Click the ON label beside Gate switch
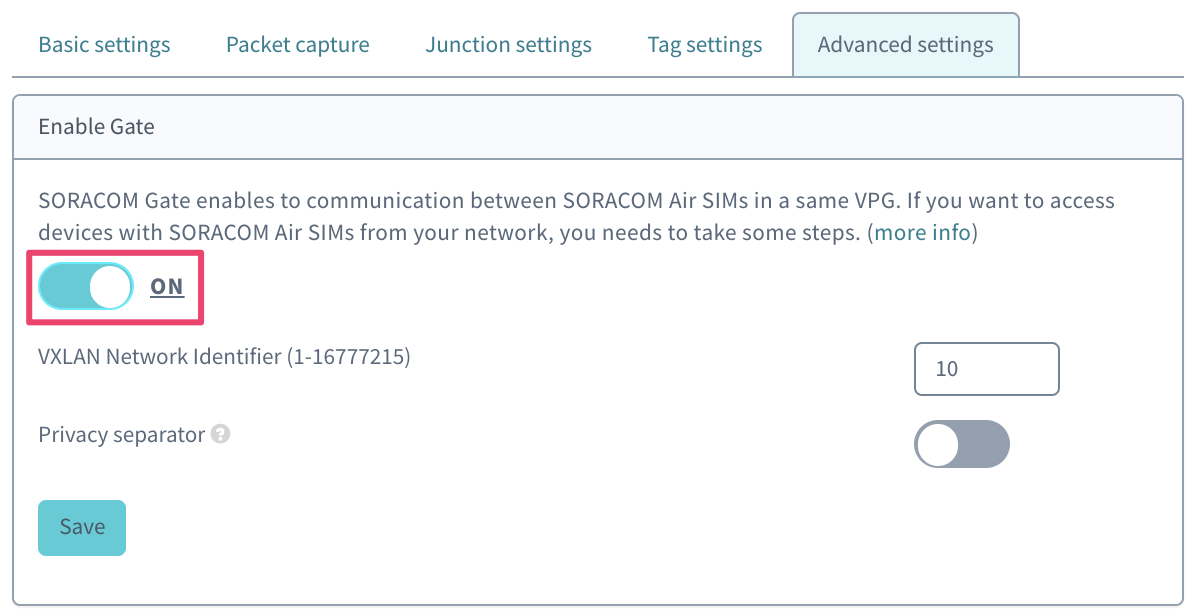 (167, 288)
